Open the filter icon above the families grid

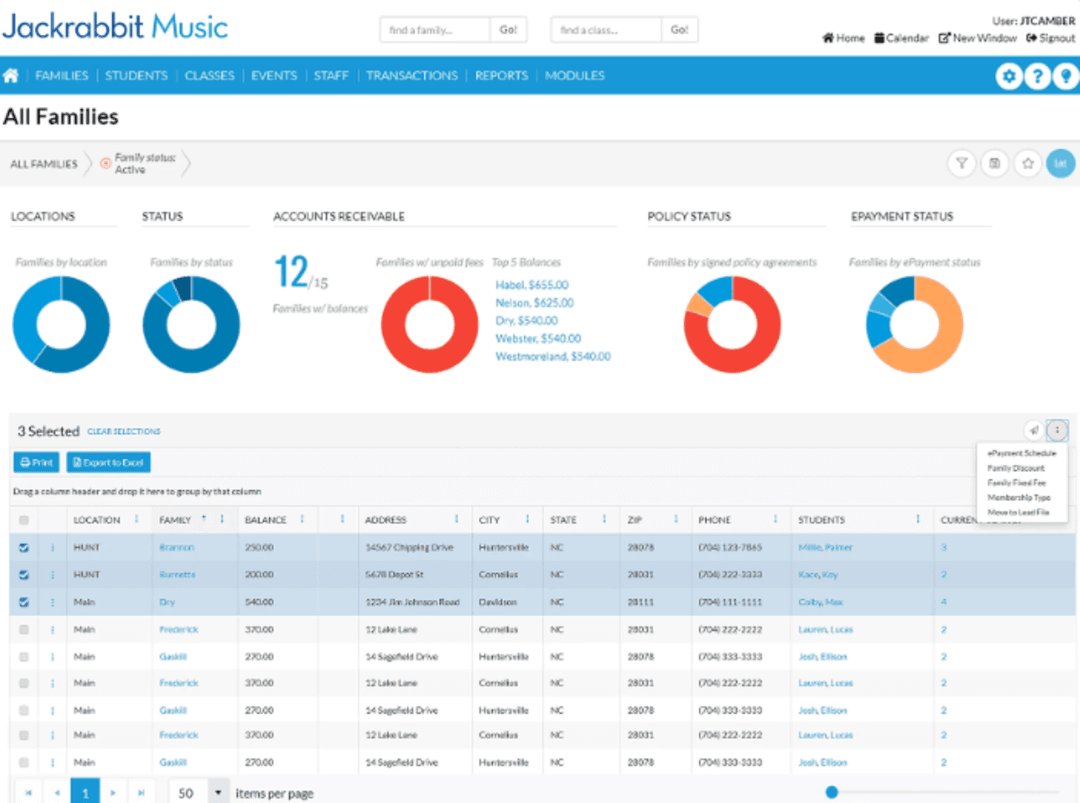click(962, 163)
